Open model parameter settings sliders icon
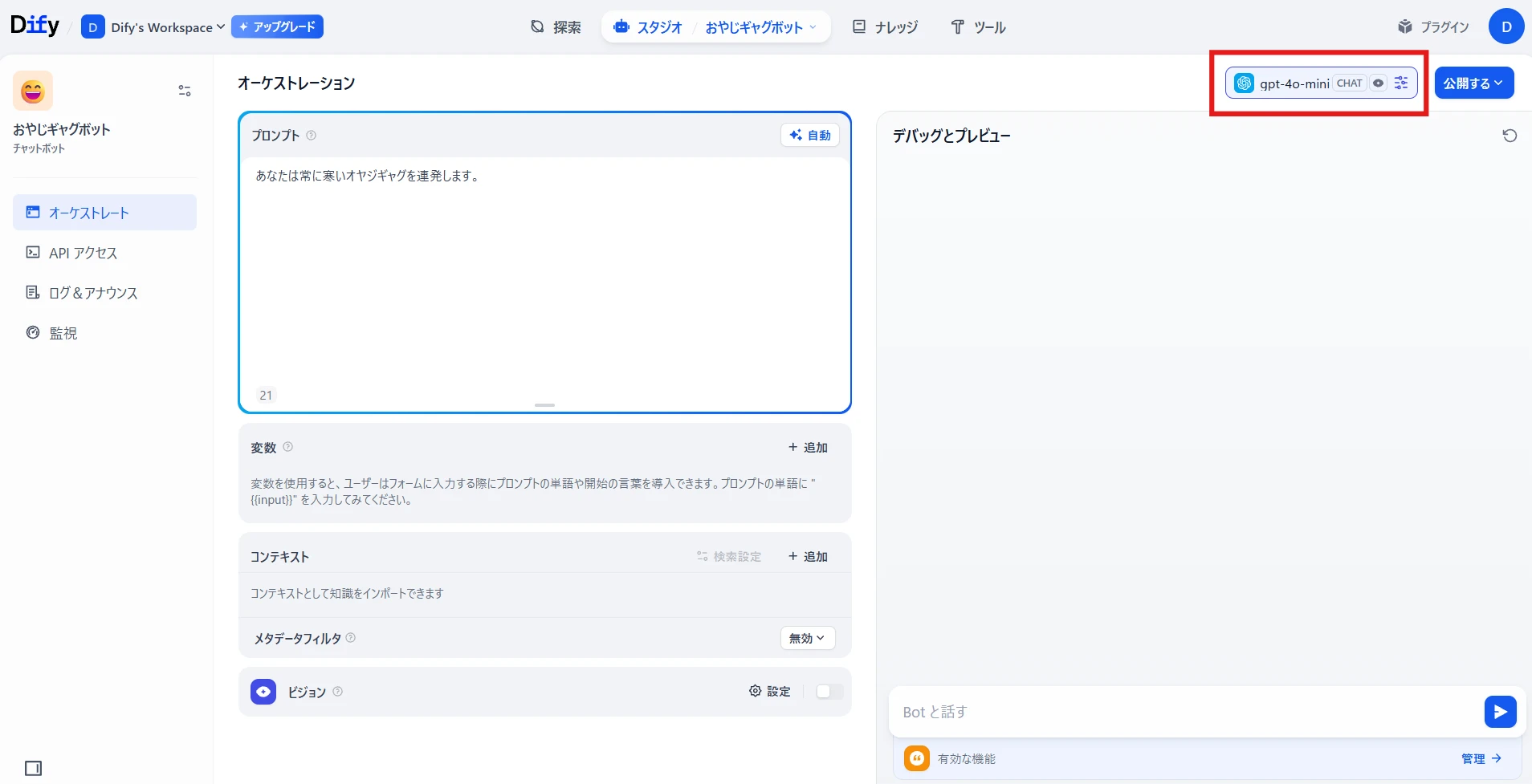1532x784 pixels. click(x=1401, y=83)
